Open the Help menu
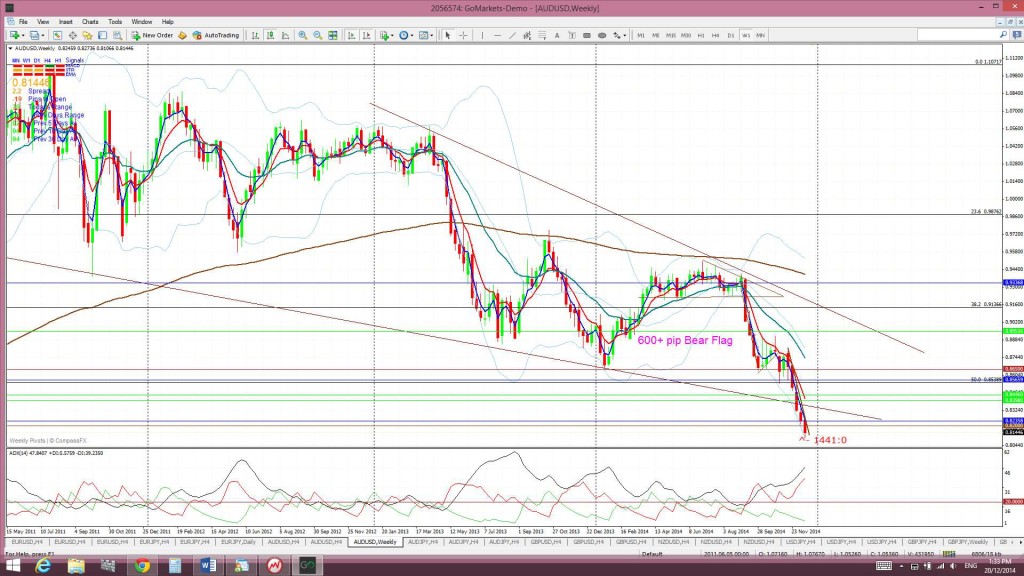The height and width of the screenshot is (576, 1024). coord(168,22)
